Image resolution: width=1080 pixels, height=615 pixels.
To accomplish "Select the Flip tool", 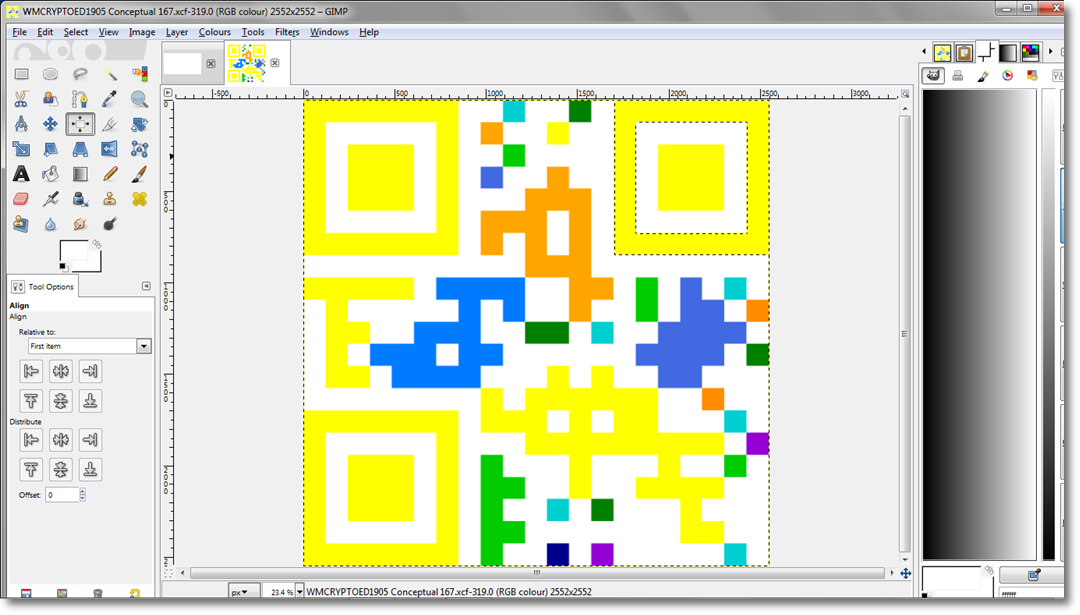I will tap(110, 149).
